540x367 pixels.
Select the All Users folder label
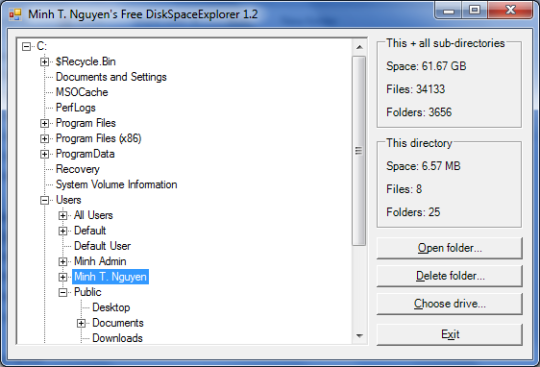click(93, 215)
